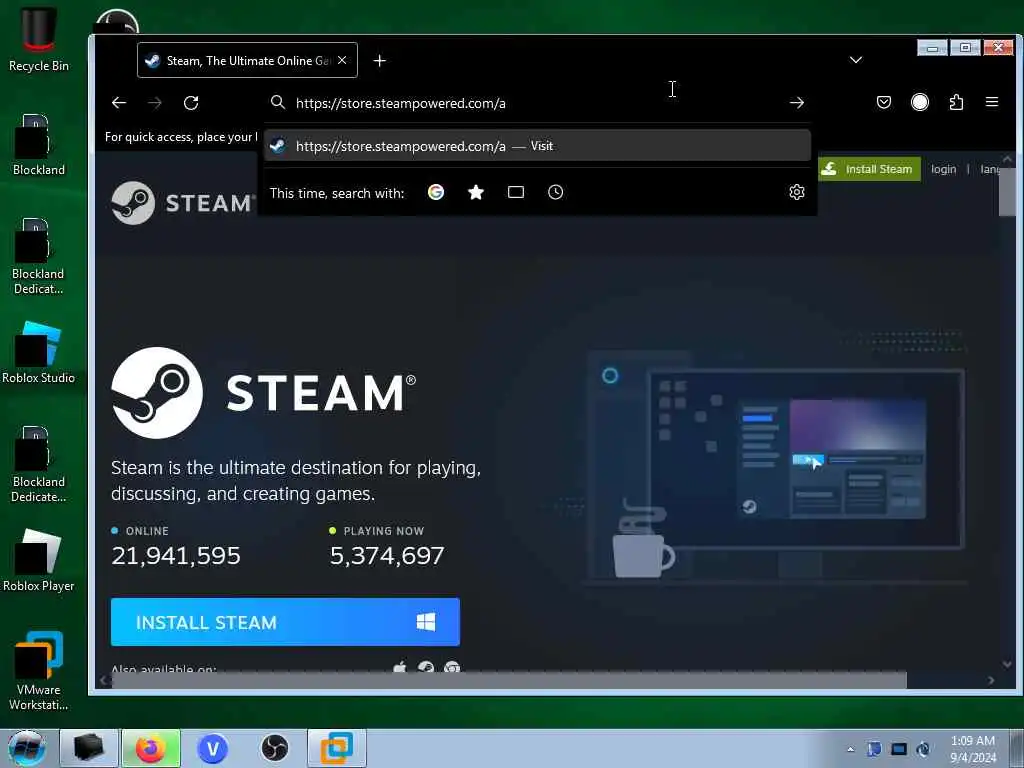Click the green Install Steam header button
This screenshot has width=1024, height=768.
[869, 169]
